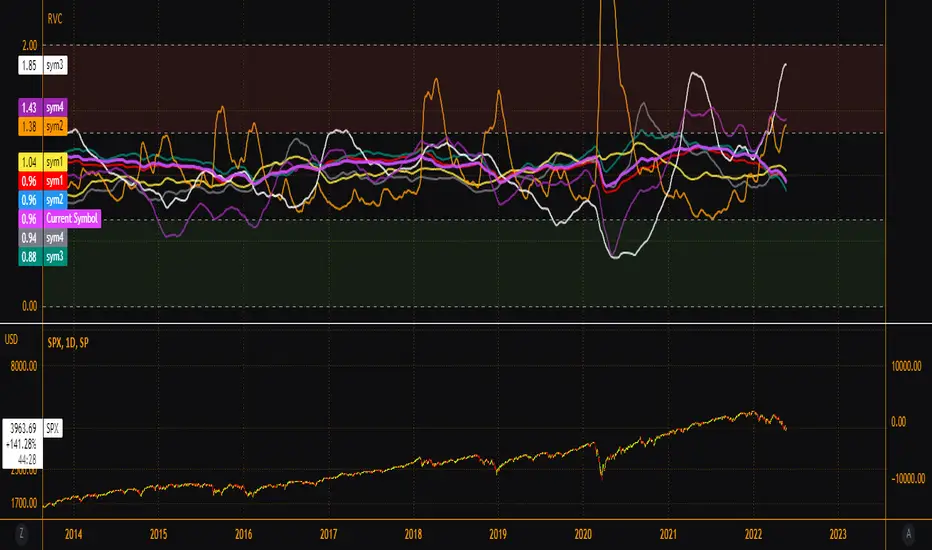Click the 2023 label on time axis
Screen dimensions: 932x550
pyautogui.click(x=838, y=534)
